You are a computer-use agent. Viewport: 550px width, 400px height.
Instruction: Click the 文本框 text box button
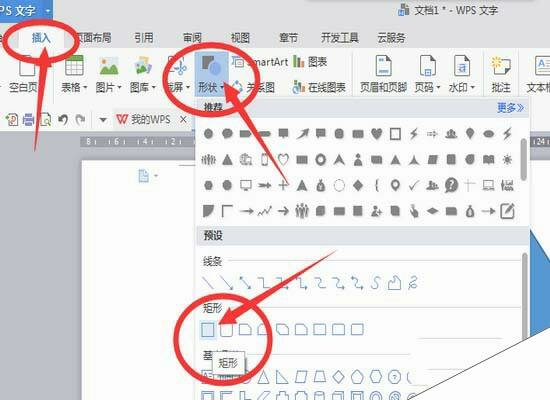click(538, 74)
